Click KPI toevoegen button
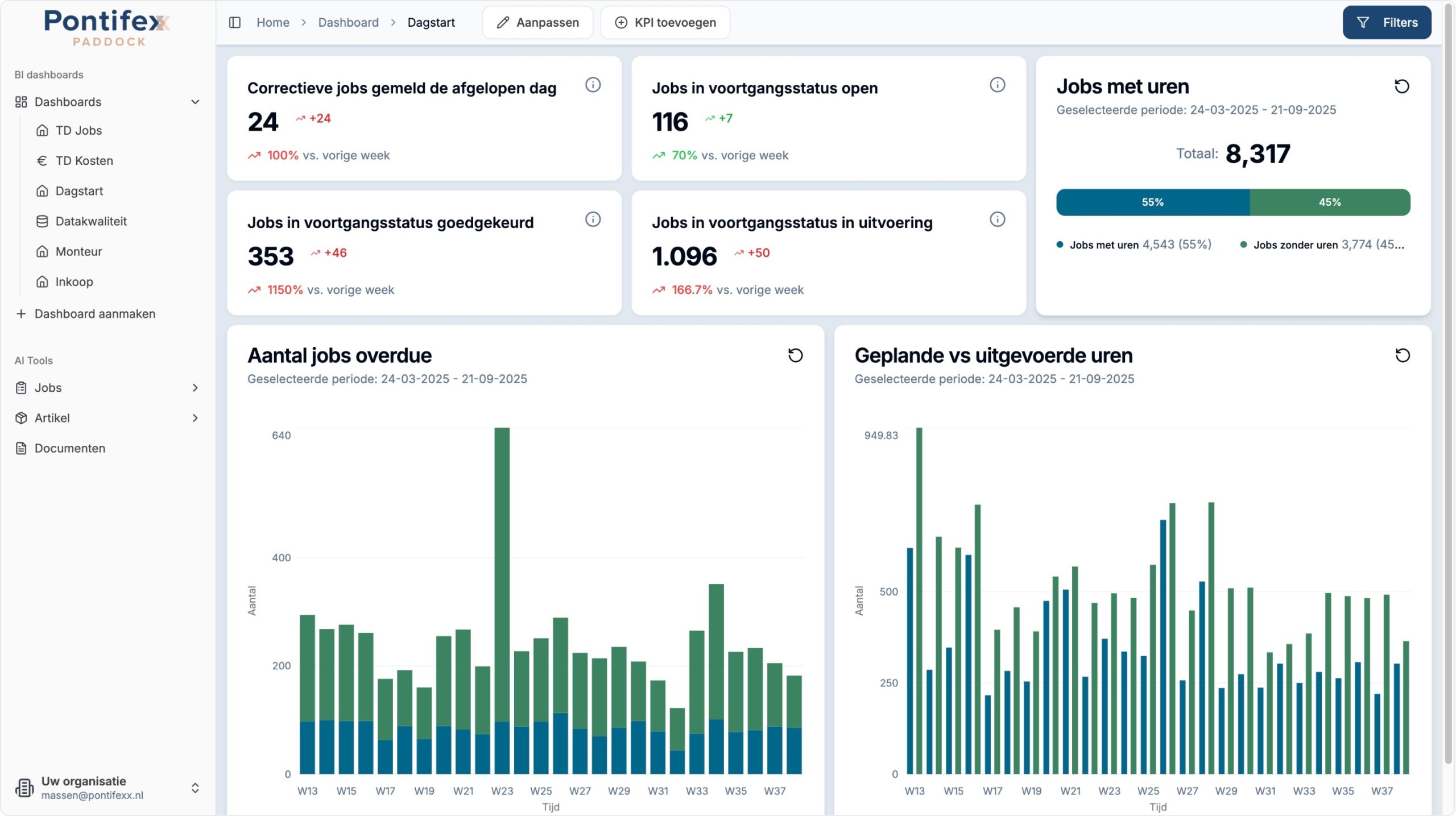1456x816 pixels. [x=665, y=22]
